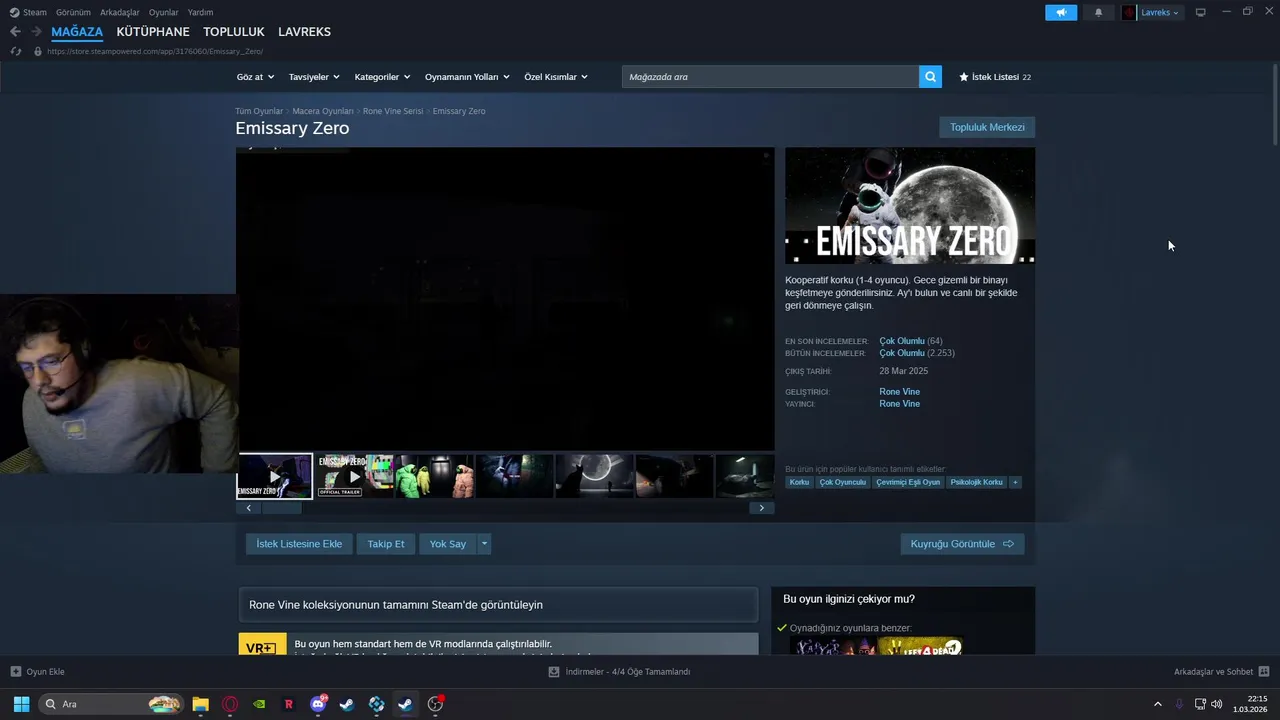Open Rone Vine developer link

click(899, 392)
